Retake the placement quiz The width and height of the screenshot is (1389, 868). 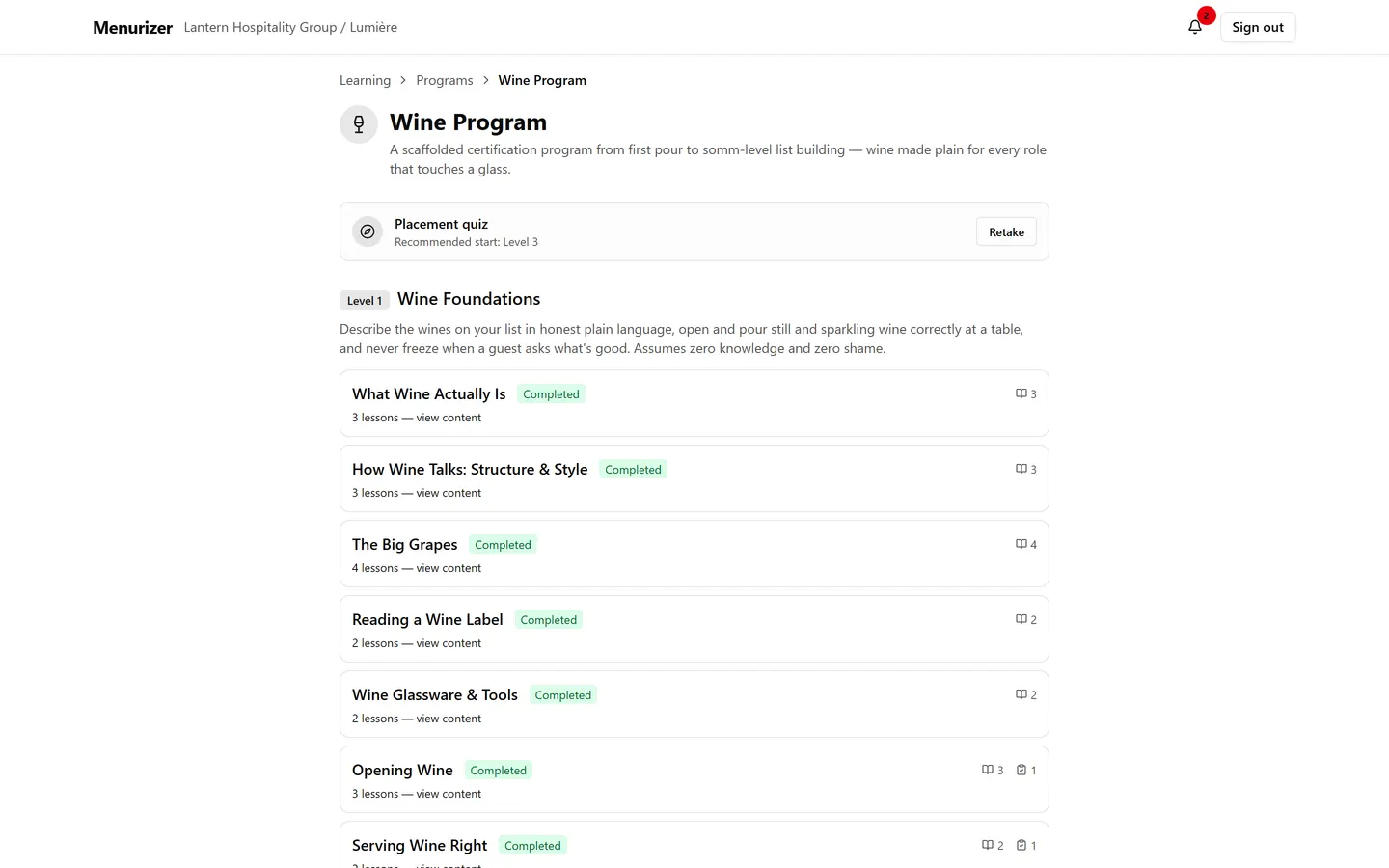[x=1006, y=231]
